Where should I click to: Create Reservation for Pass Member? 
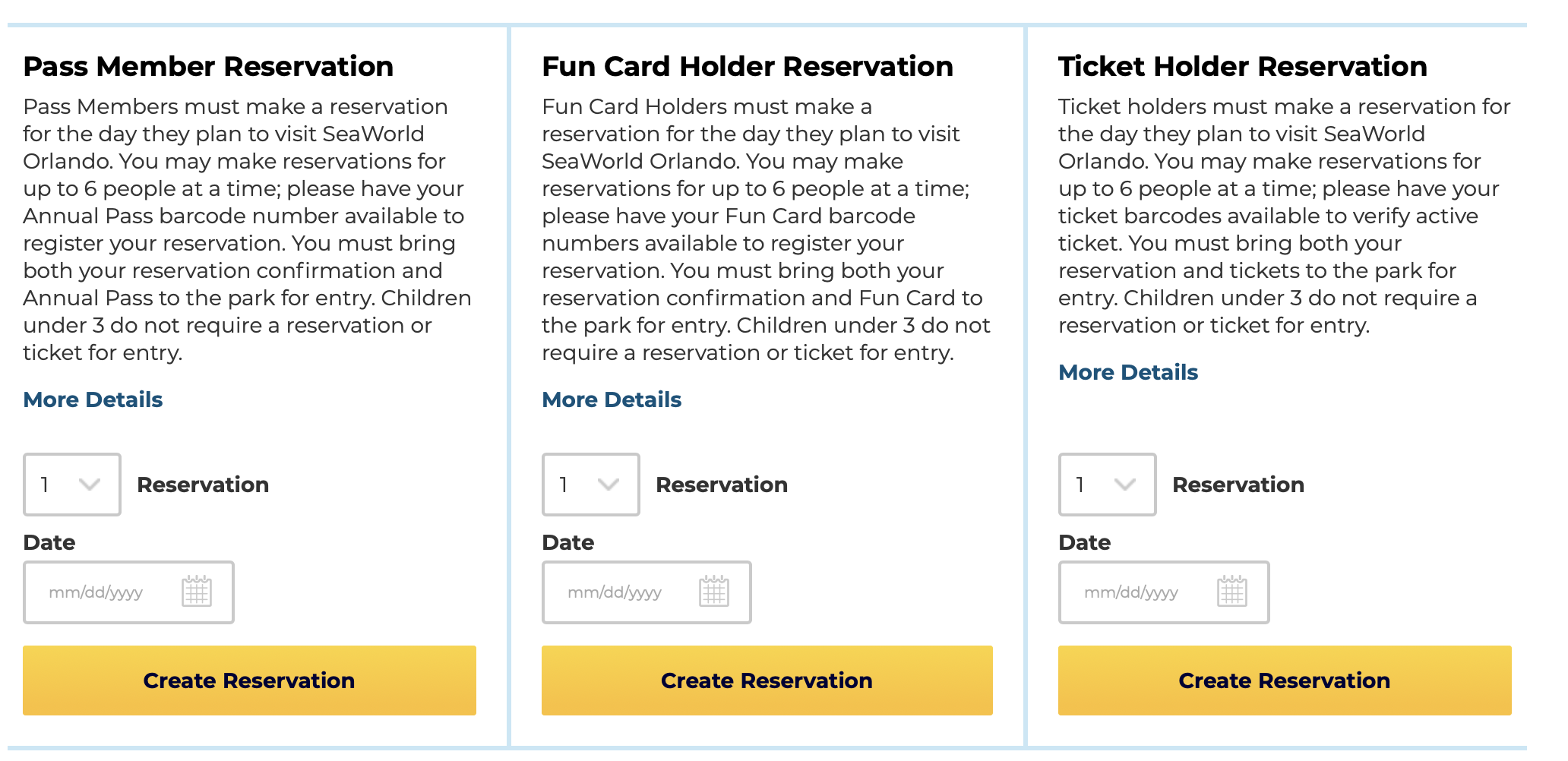pos(249,680)
